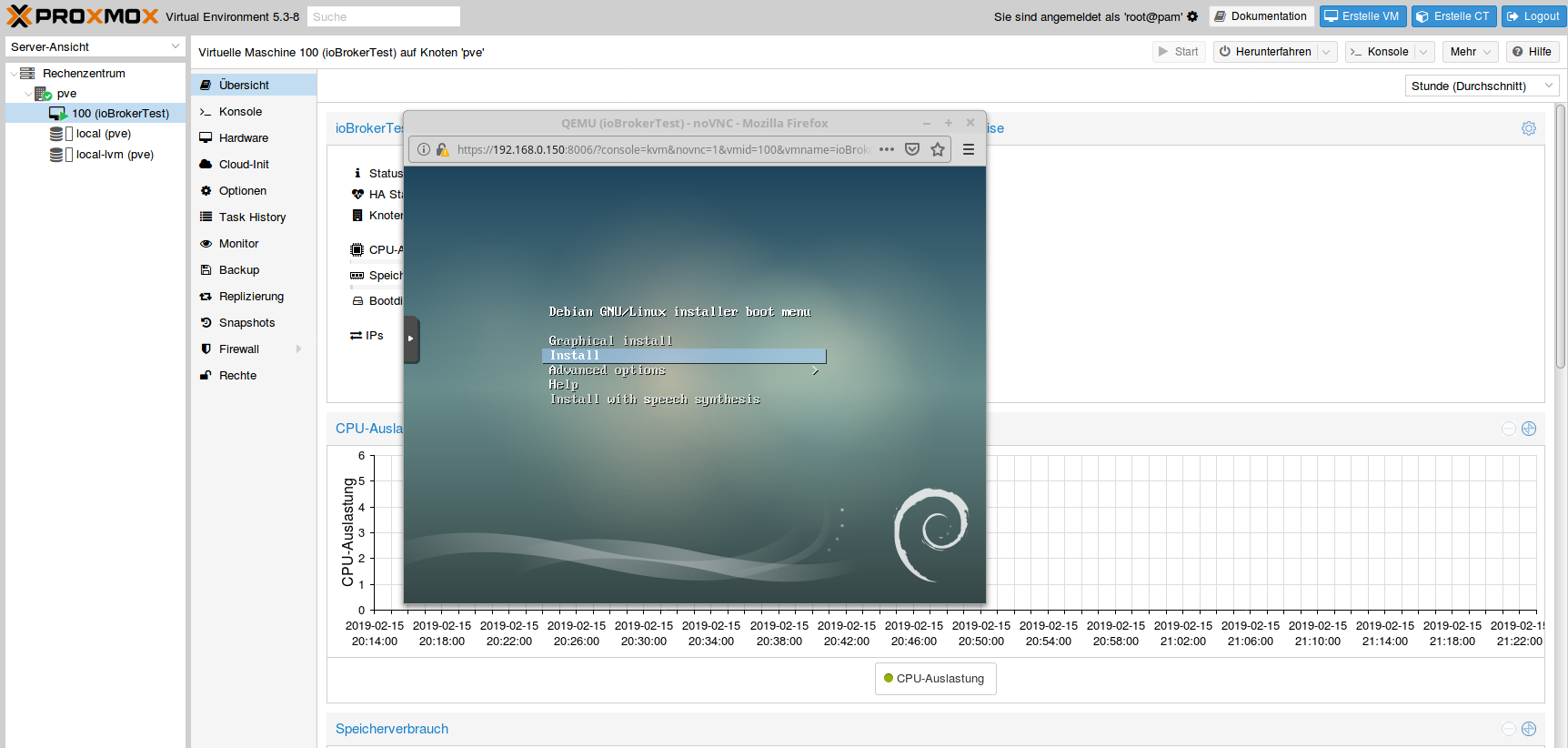Click the main page vertical scrollbar
The image size is (1568, 748).
pos(1561,237)
